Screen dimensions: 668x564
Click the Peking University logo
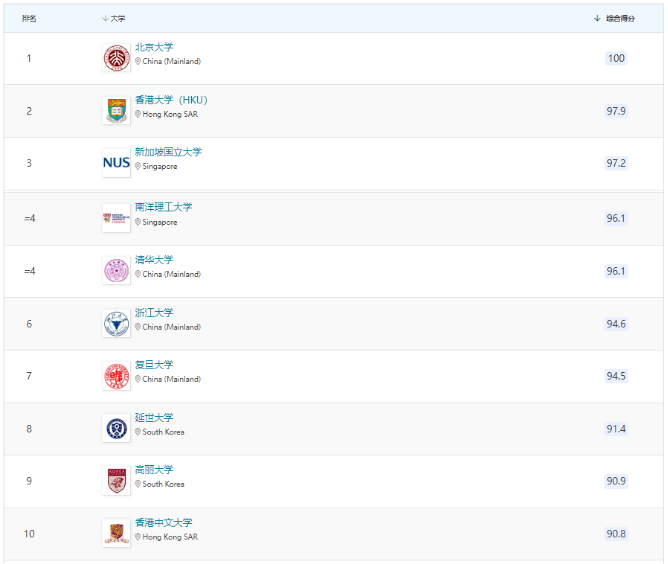tap(116, 58)
